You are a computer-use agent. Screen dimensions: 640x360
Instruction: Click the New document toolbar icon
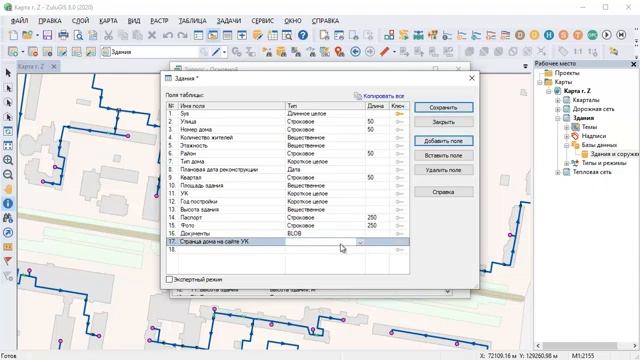point(13,35)
